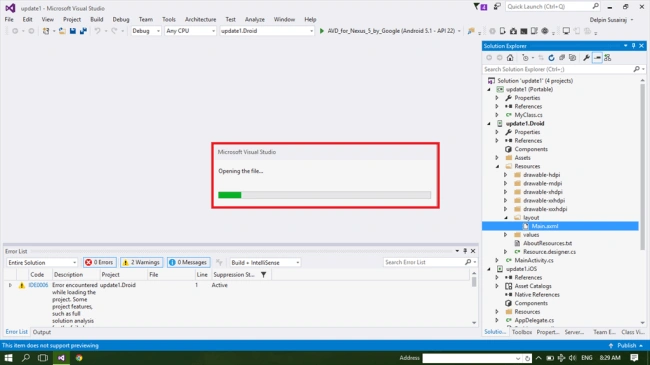Toggle the 2 Warnings filter

click(142, 263)
